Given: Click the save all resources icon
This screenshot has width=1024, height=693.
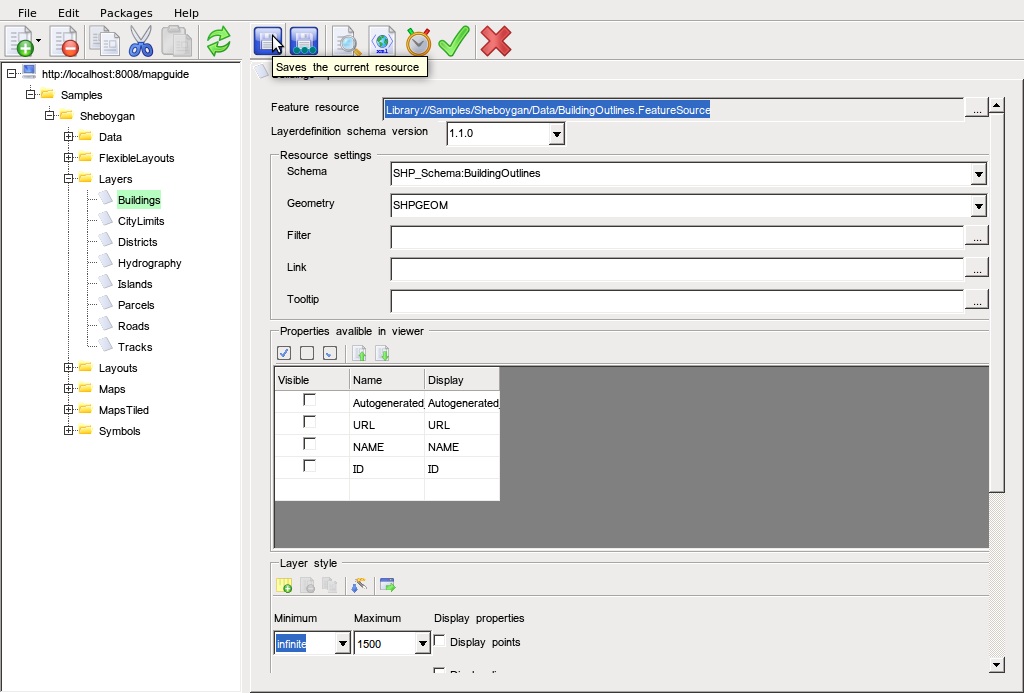Looking at the screenshot, I should (304, 42).
